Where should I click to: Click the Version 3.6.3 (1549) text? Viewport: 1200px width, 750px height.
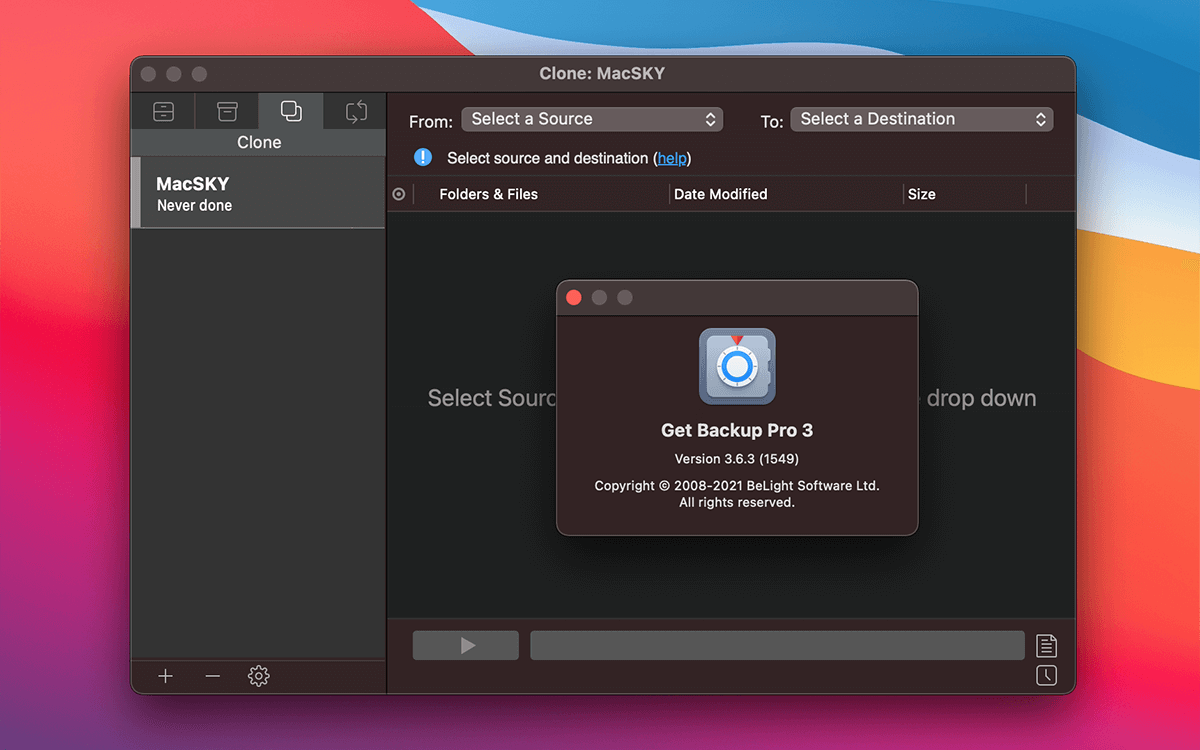[x=737, y=459]
